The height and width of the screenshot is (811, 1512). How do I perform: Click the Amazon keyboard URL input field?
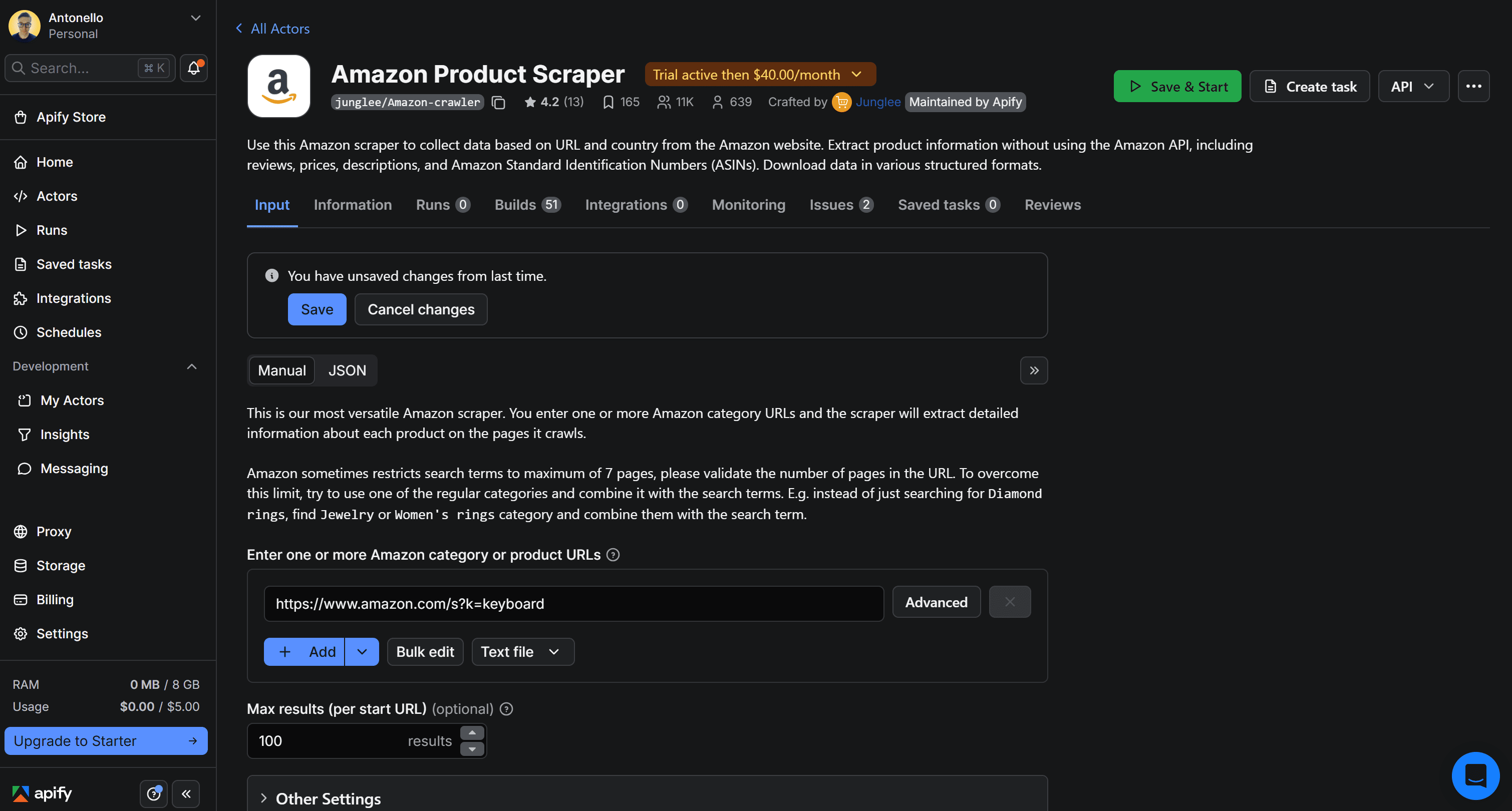tap(573, 603)
